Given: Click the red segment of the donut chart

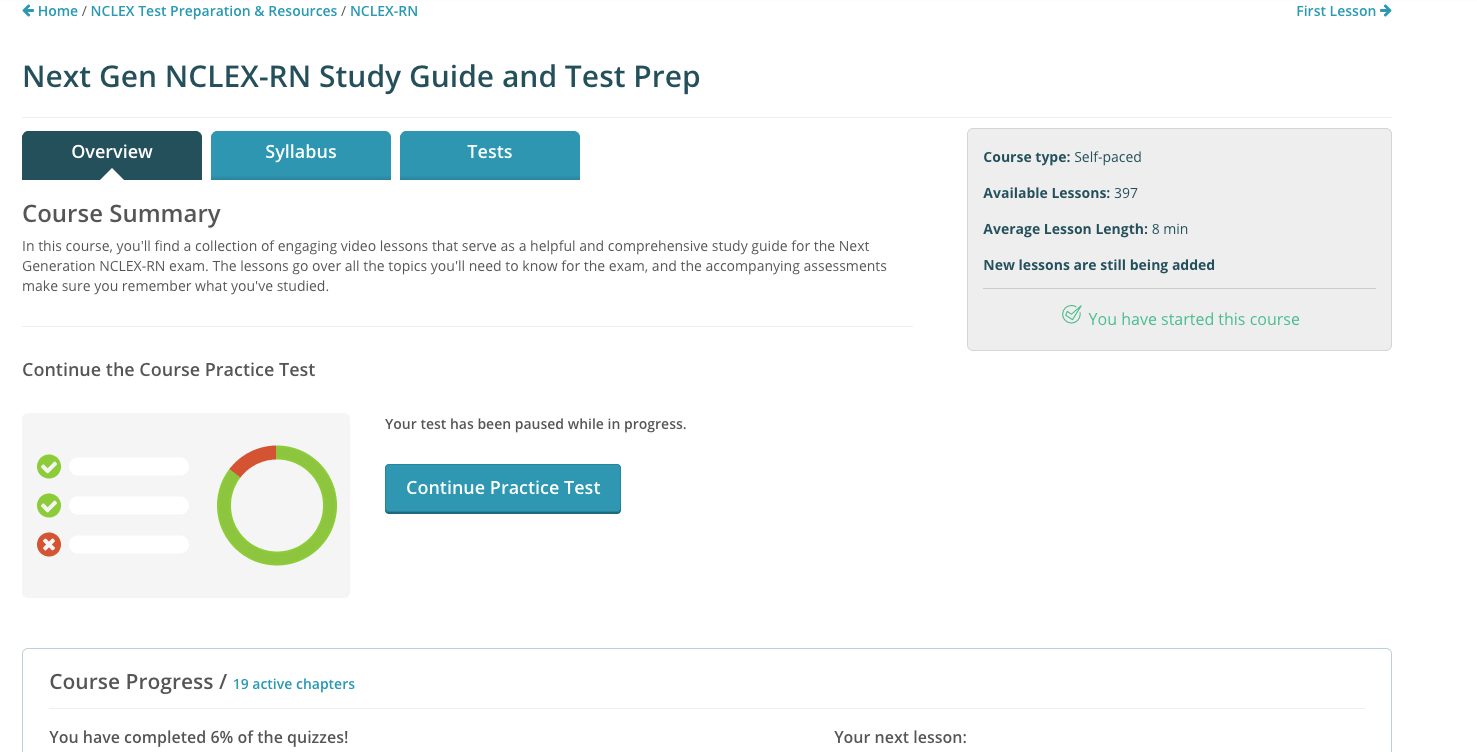Looking at the screenshot, I should pyautogui.click(x=251, y=458).
